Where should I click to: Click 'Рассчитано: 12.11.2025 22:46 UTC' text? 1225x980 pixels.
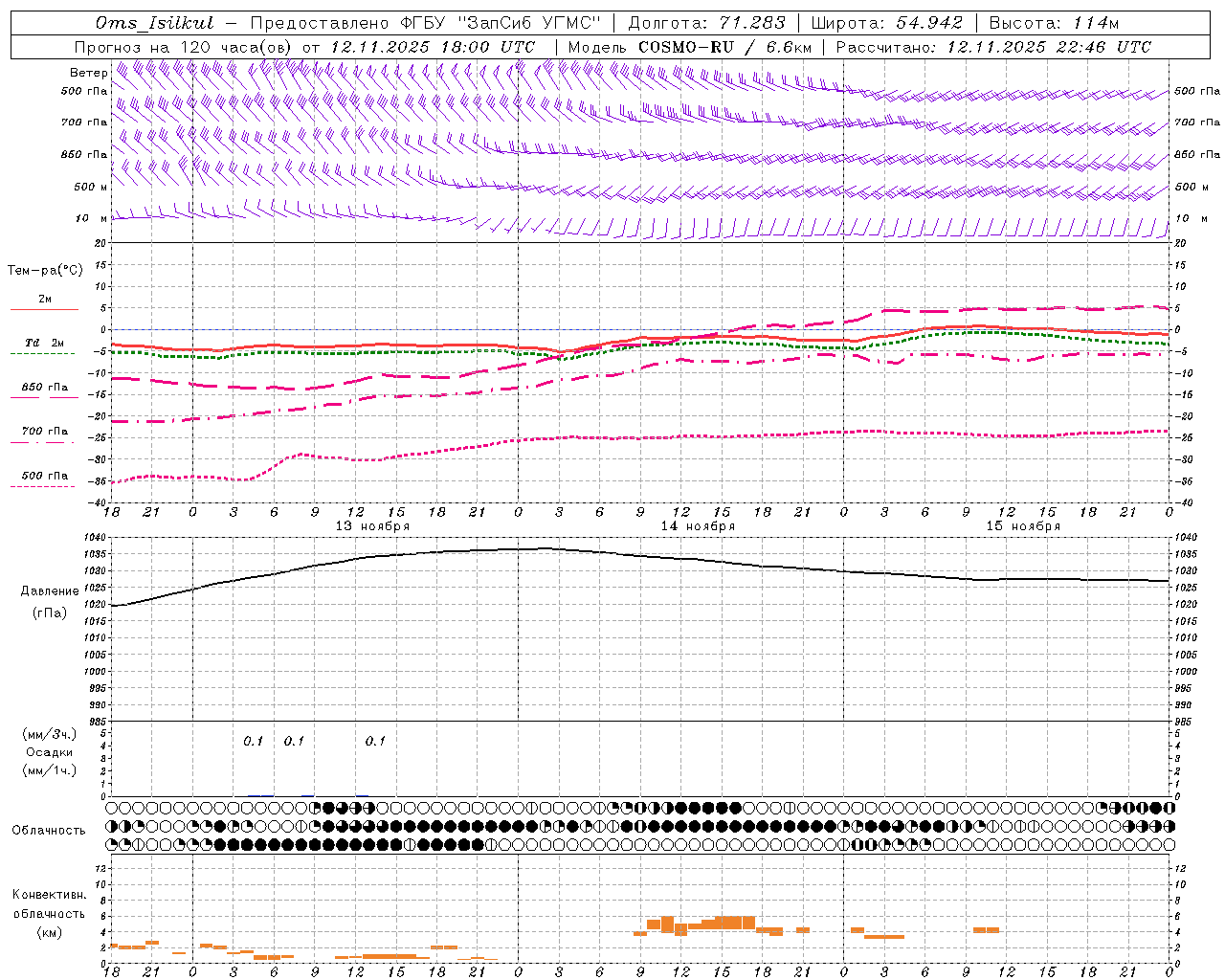click(993, 47)
